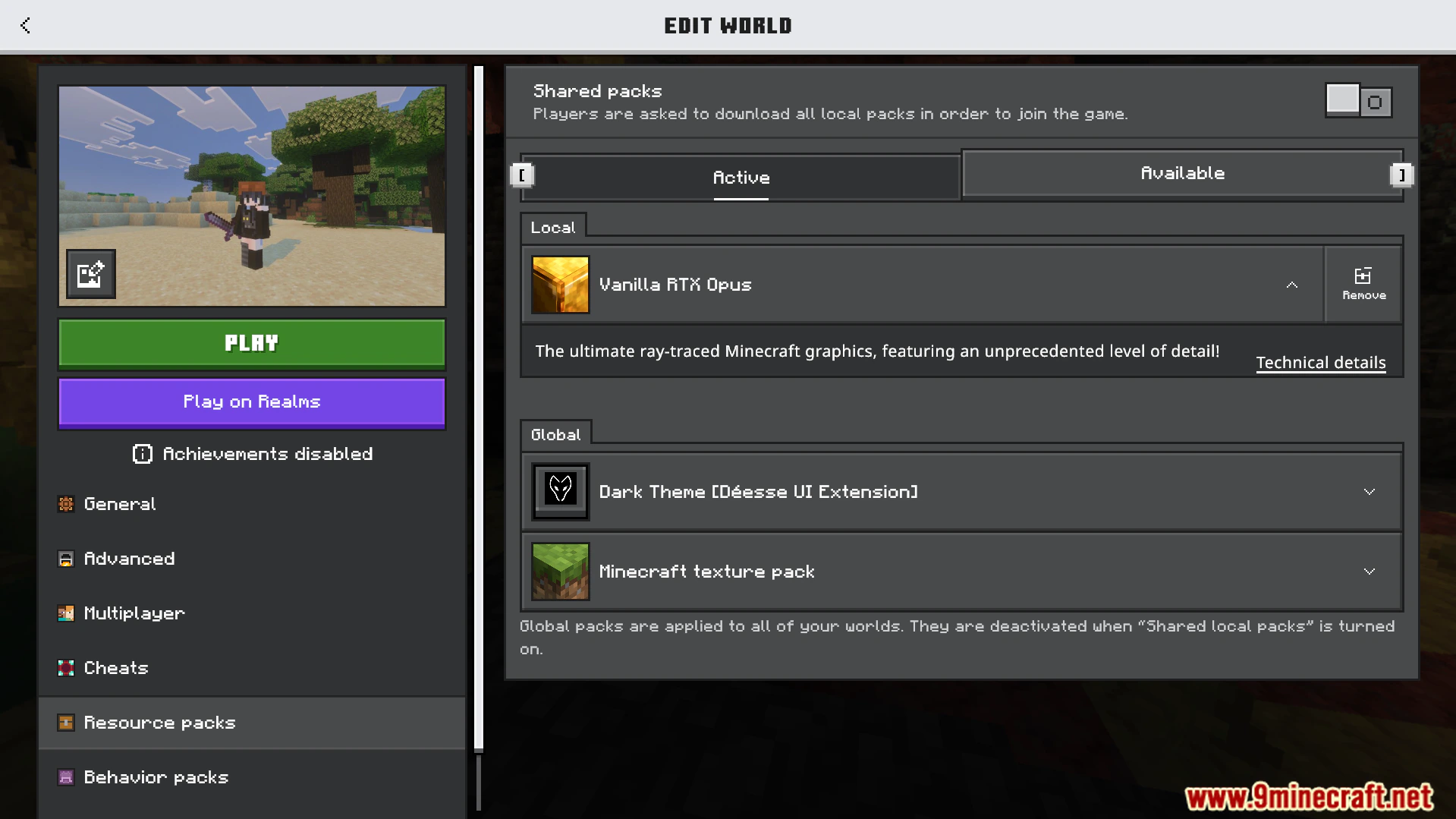Open the Cheats settings section
Image resolution: width=1456 pixels, height=819 pixels.
252,668
